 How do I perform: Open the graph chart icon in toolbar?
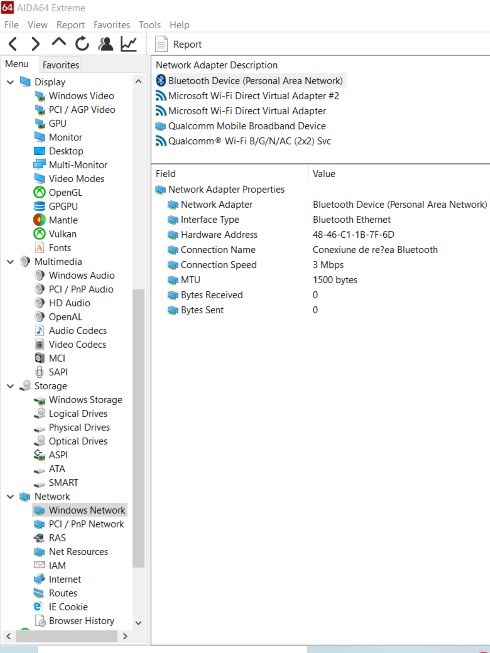tap(129, 44)
